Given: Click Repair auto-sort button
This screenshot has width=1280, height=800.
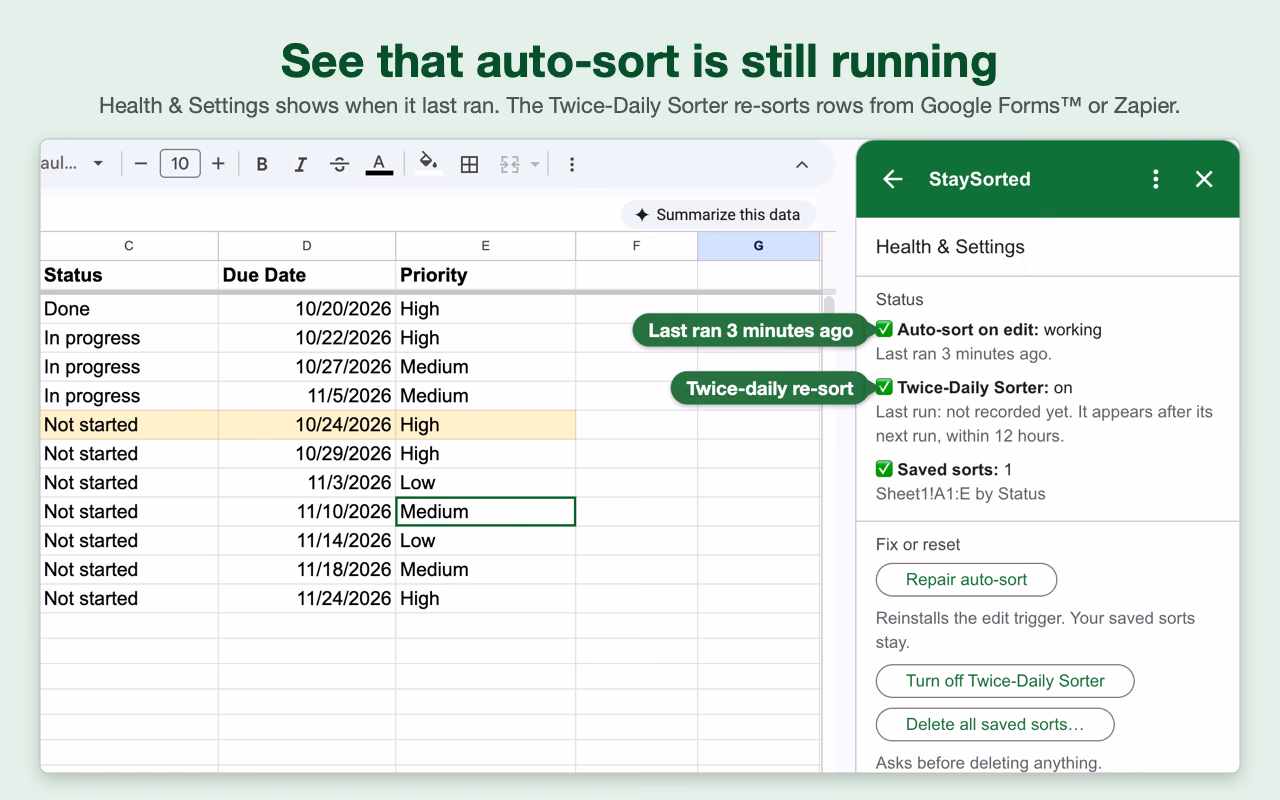Looking at the screenshot, I should (966, 580).
